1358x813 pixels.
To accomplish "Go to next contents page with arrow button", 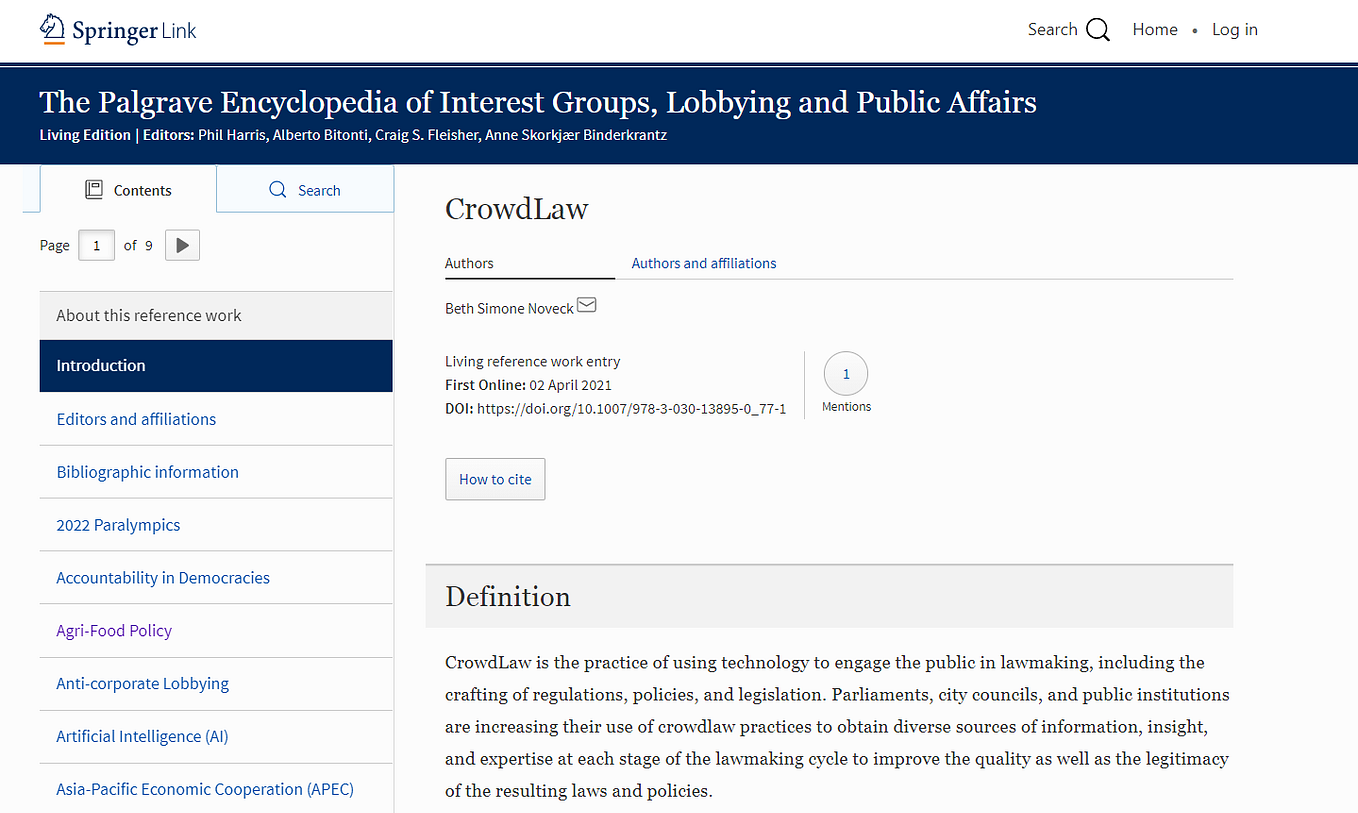I will point(182,245).
